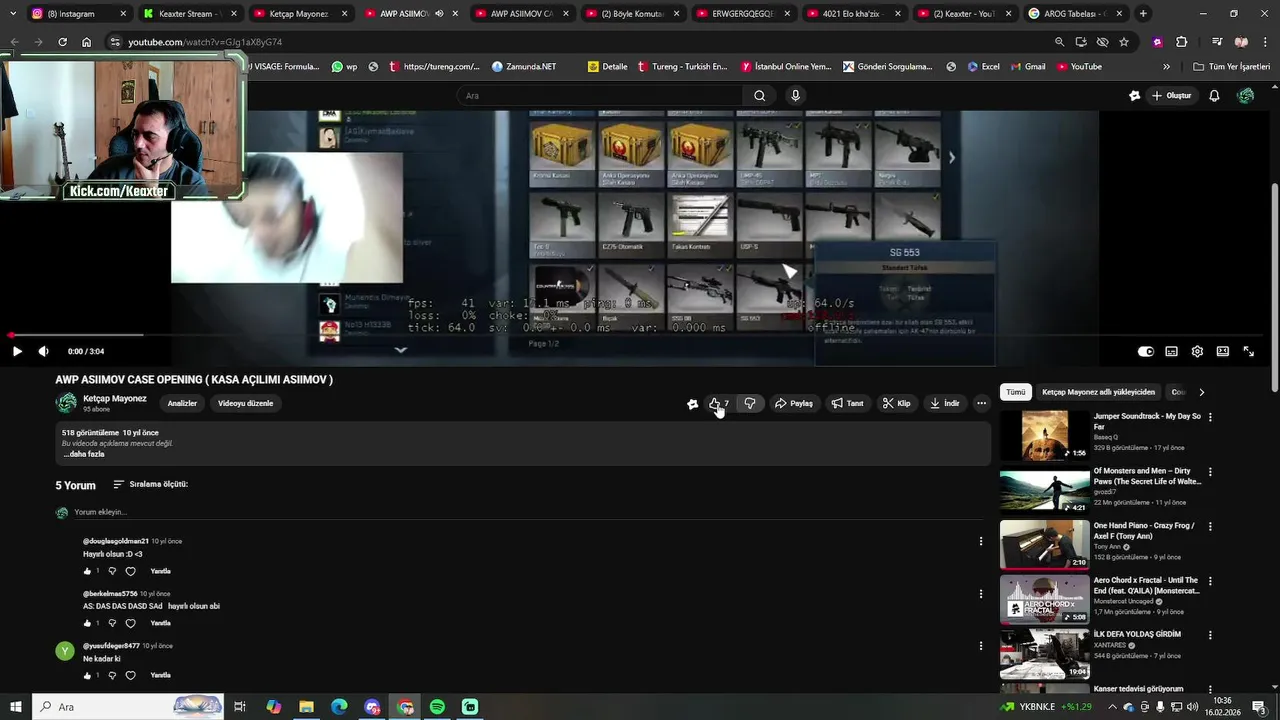The image size is (1280, 720).
Task: Click the Analizler button
Action: (182, 403)
